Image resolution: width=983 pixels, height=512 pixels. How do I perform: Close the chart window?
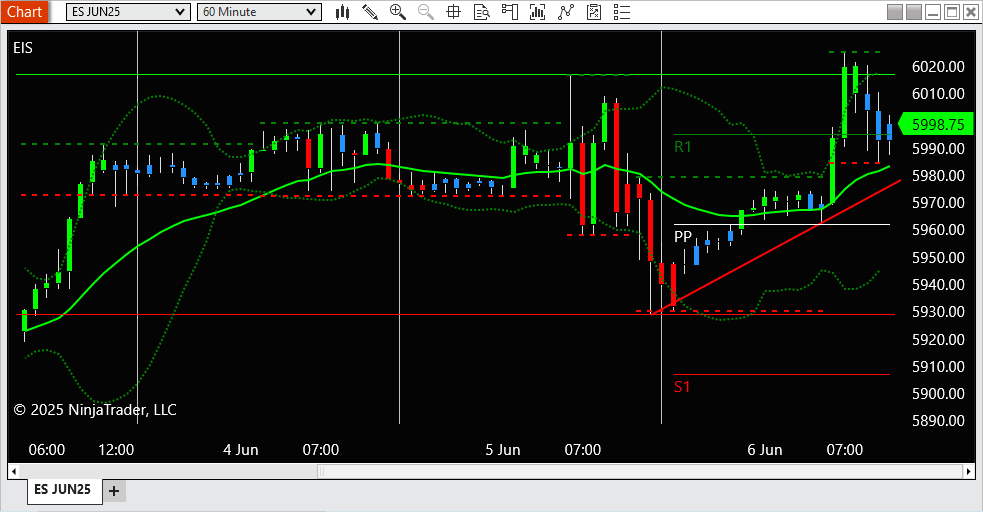click(970, 12)
